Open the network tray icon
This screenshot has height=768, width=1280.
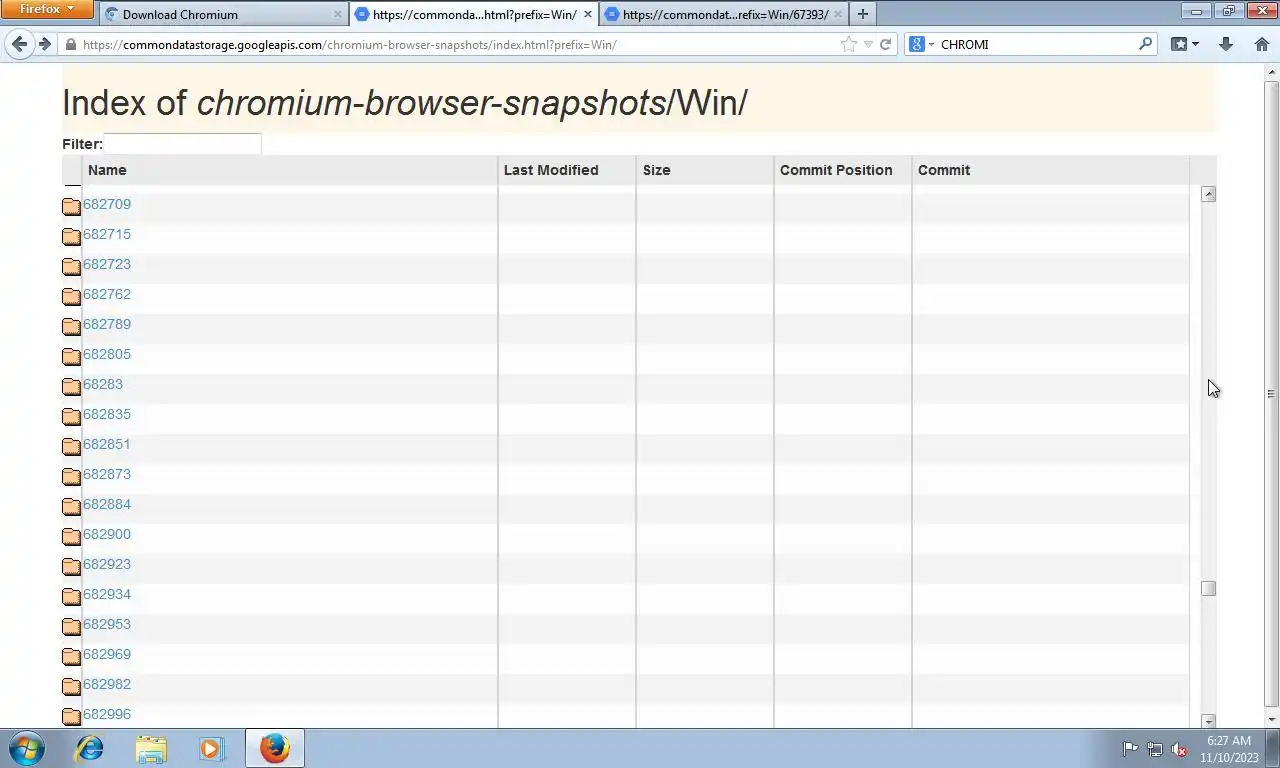click(1155, 748)
